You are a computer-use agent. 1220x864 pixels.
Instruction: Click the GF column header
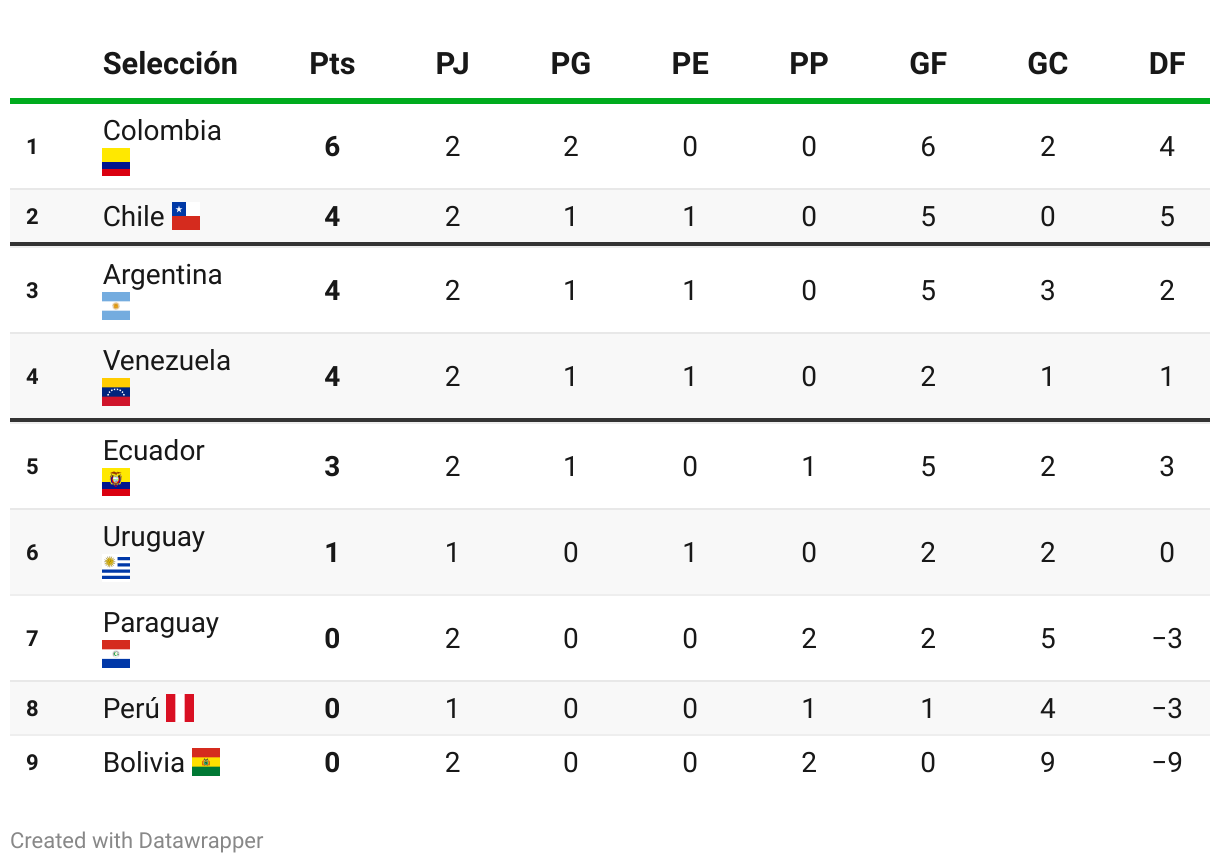pos(928,64)
